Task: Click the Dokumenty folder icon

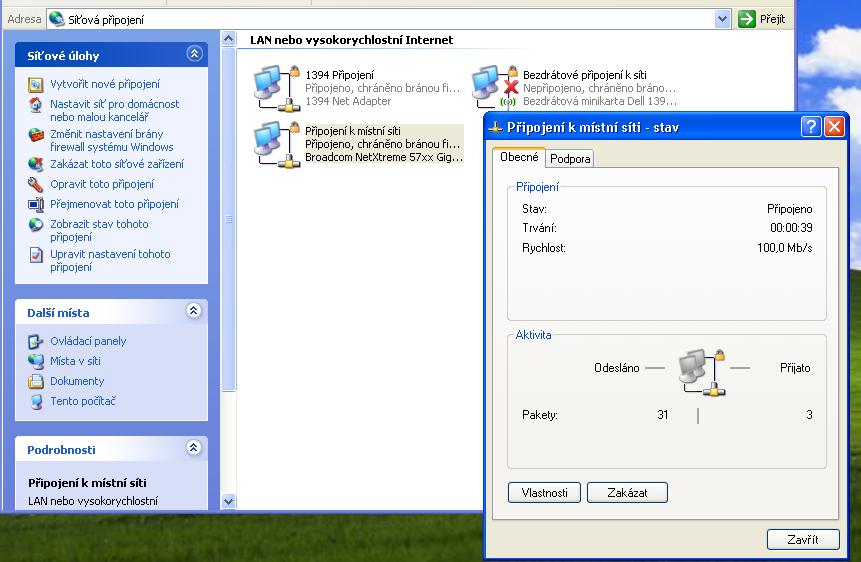Action: 36,381
